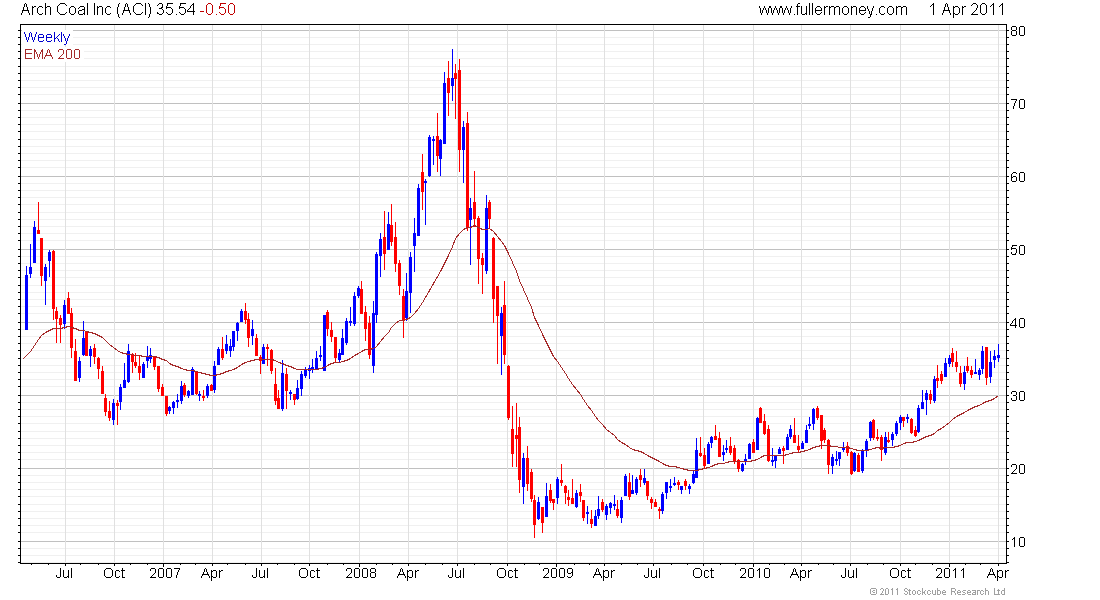Screen dimensions: 1100x600
Task: Click the 'Jul' label between 2010 and 2011
Action: [x=849, y=573]
